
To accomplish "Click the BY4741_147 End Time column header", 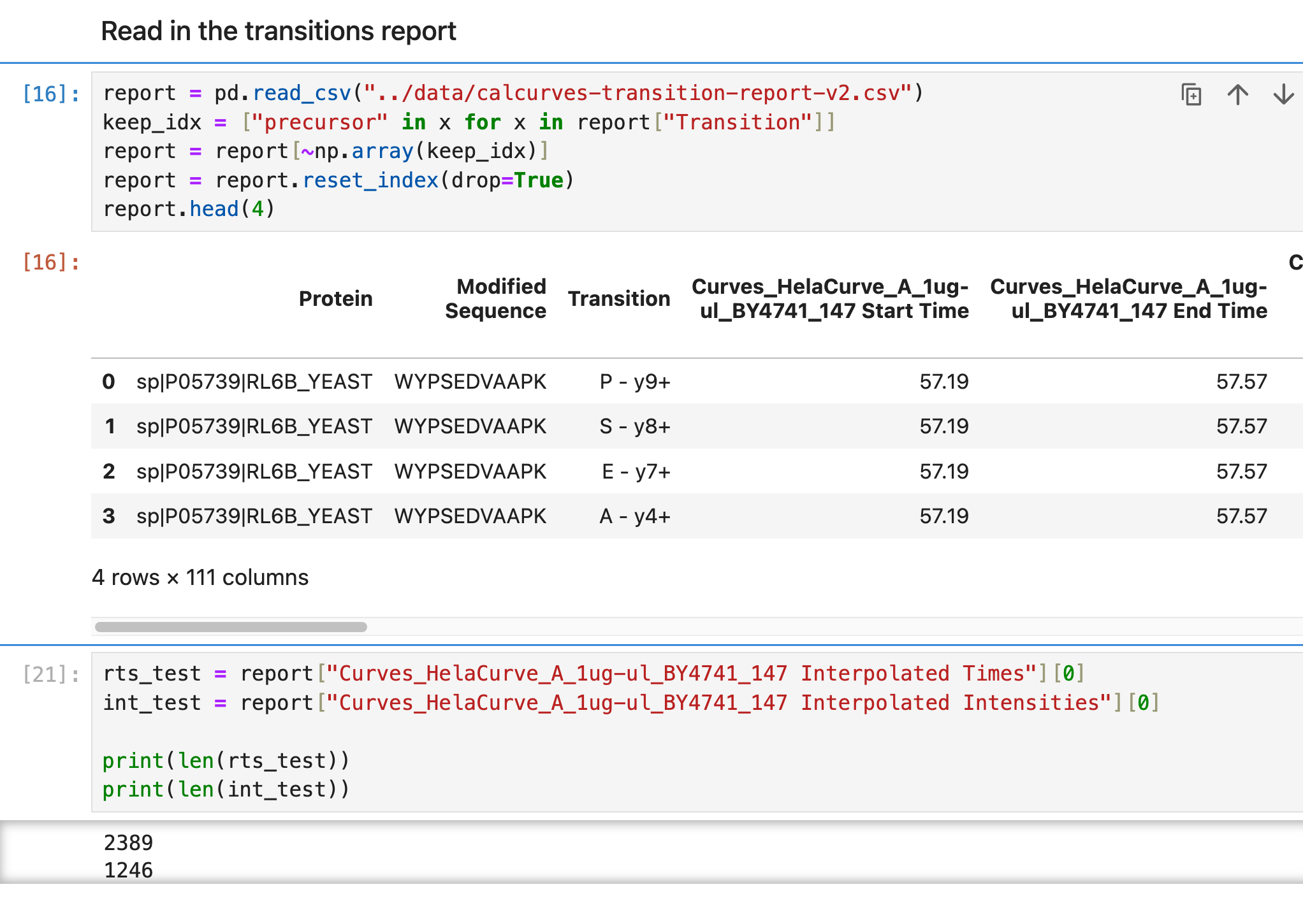I will 1128,299.
